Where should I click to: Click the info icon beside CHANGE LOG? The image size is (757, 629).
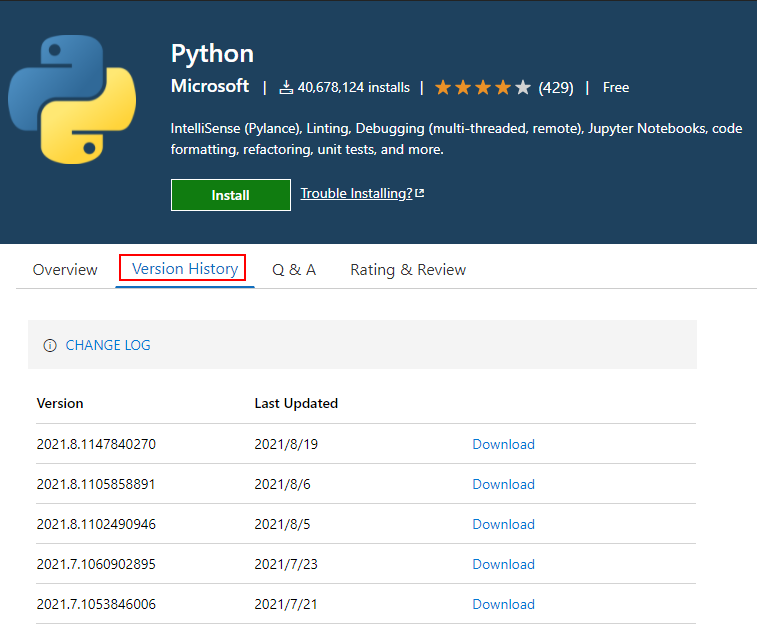50,346
